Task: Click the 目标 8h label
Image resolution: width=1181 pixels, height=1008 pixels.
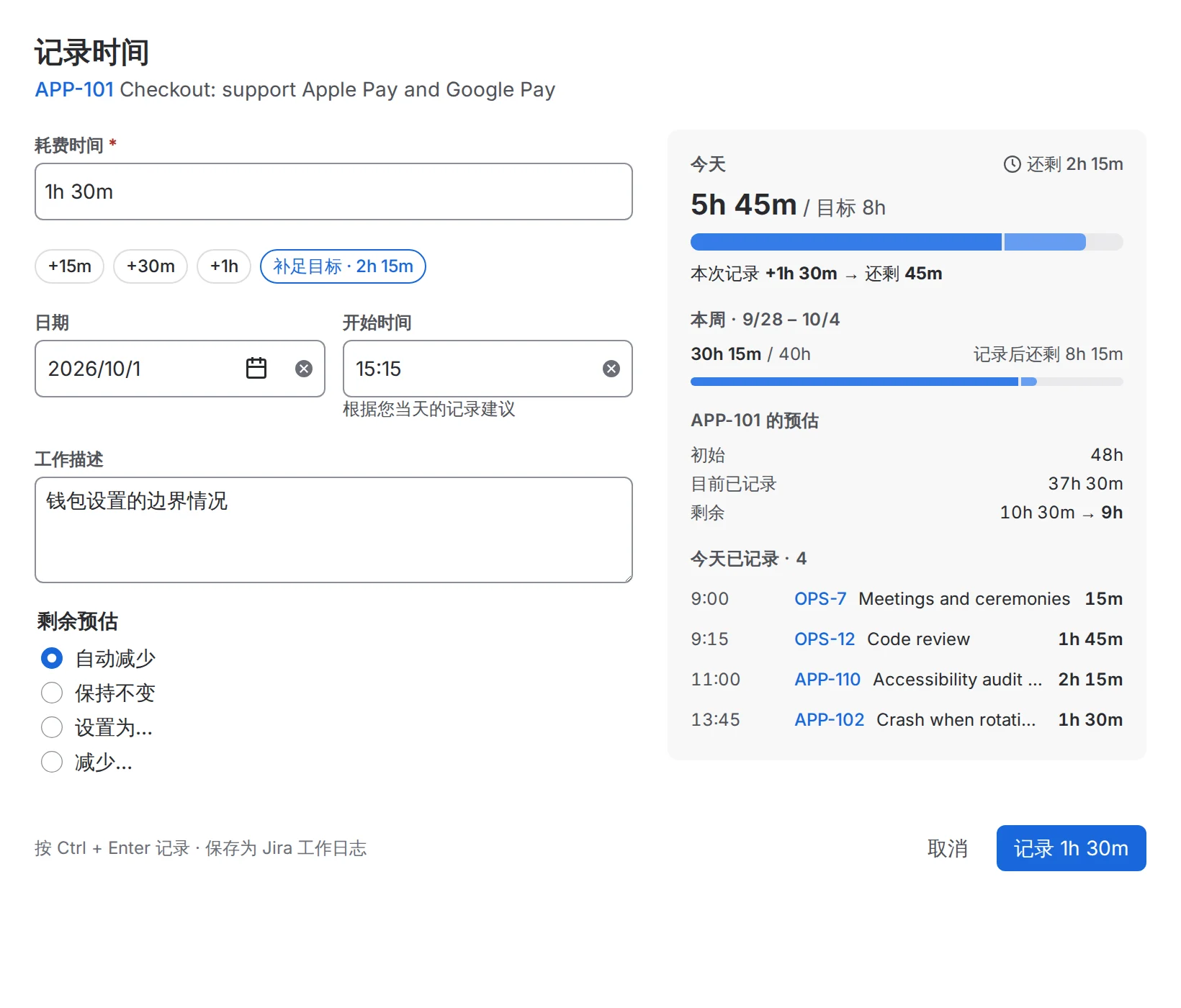Action: pyautogui.click(x=851, y=208)
